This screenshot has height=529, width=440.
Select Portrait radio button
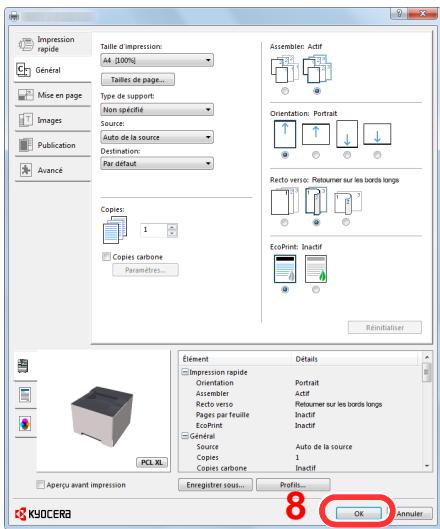[x=285, y=155]
